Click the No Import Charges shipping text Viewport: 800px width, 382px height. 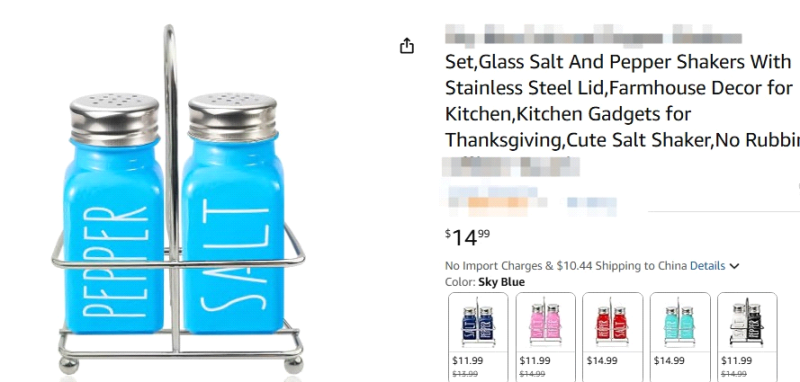566,266
